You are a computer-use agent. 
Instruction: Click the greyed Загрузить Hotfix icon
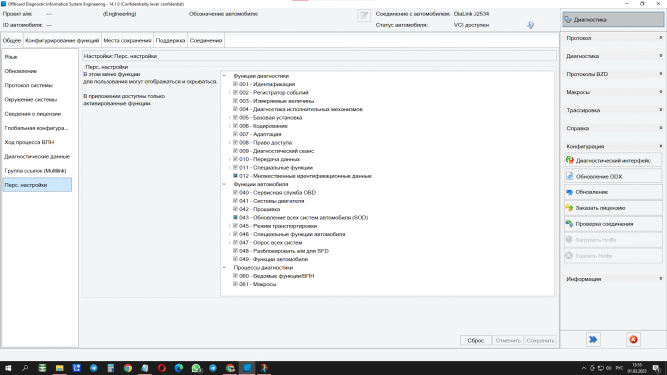click(x=569, y=240)
